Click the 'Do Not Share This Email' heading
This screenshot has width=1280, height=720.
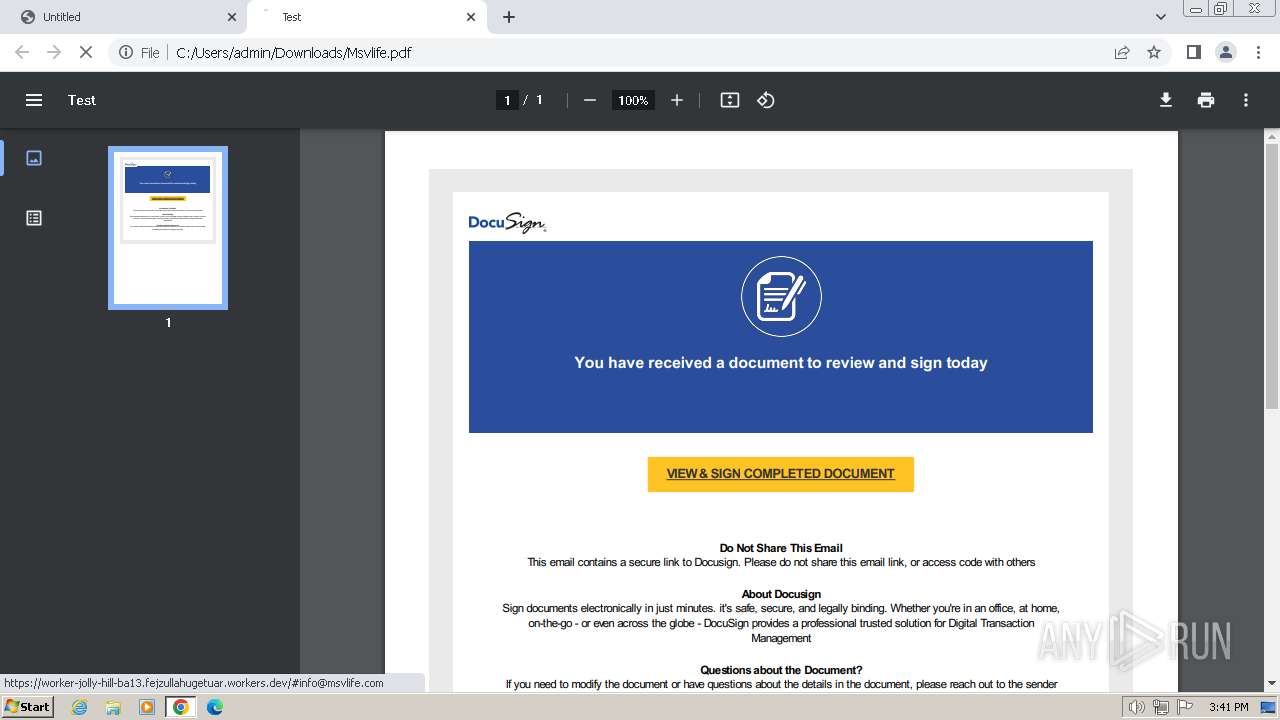click(x=781, y=548)
